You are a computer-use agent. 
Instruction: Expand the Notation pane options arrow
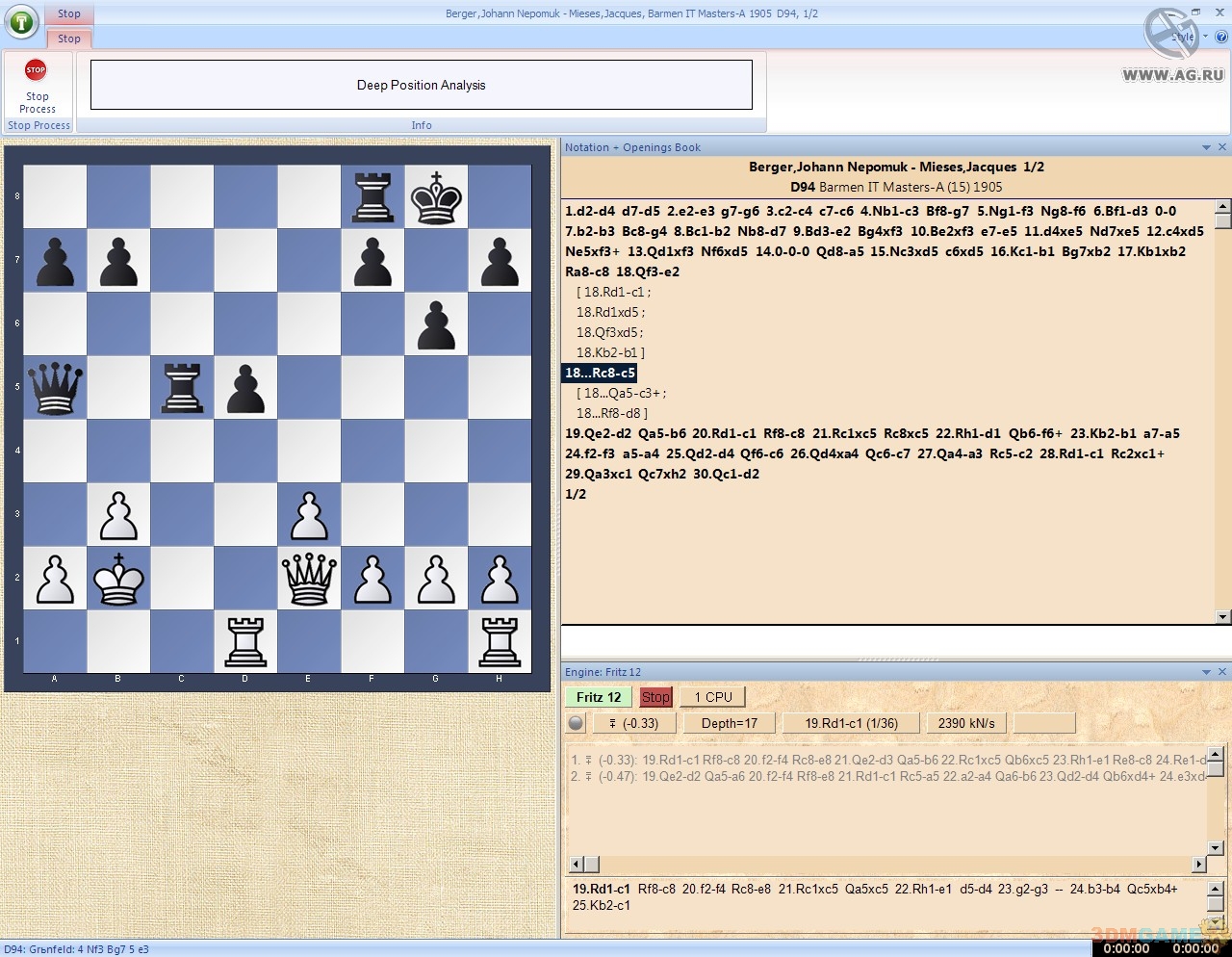coord(1206,147)
